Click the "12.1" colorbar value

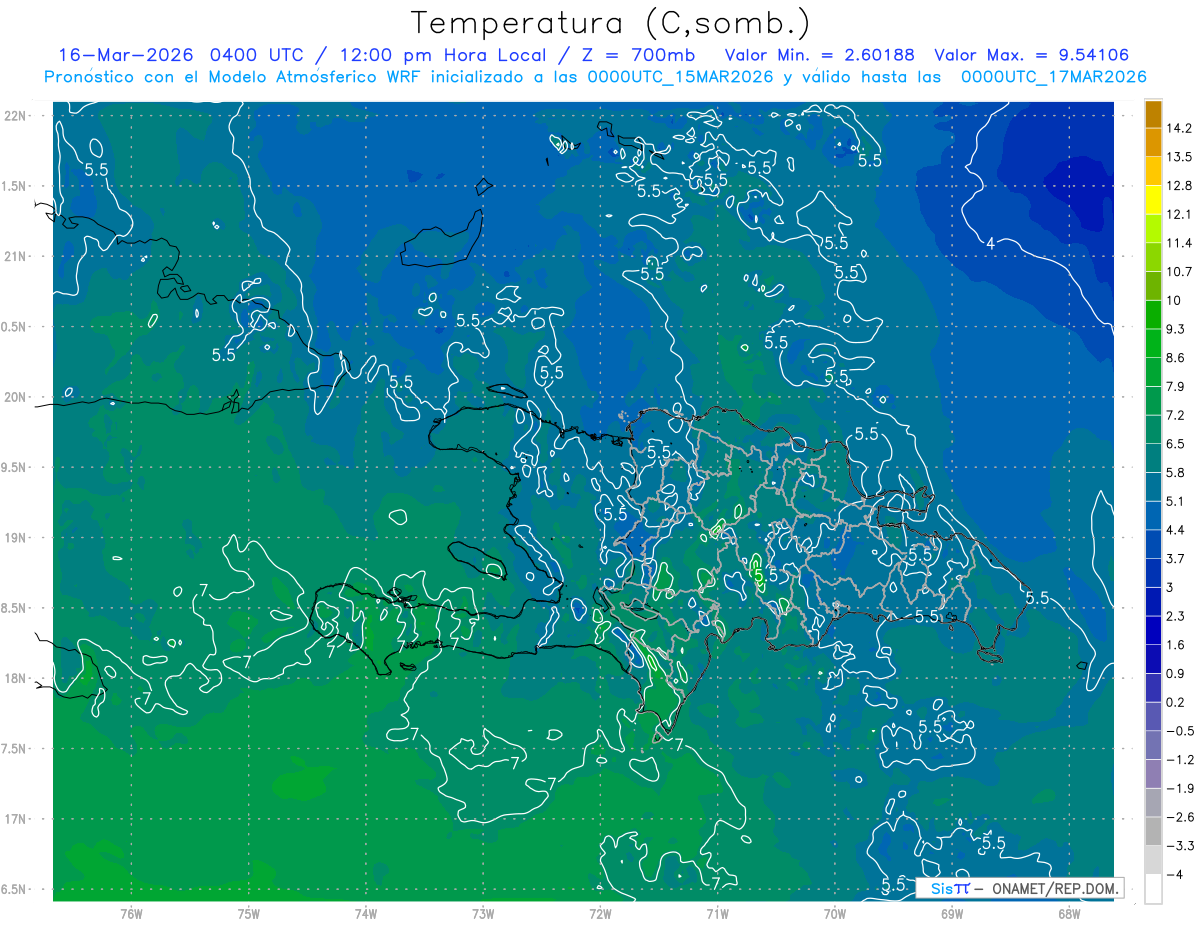coord(1178,214)
